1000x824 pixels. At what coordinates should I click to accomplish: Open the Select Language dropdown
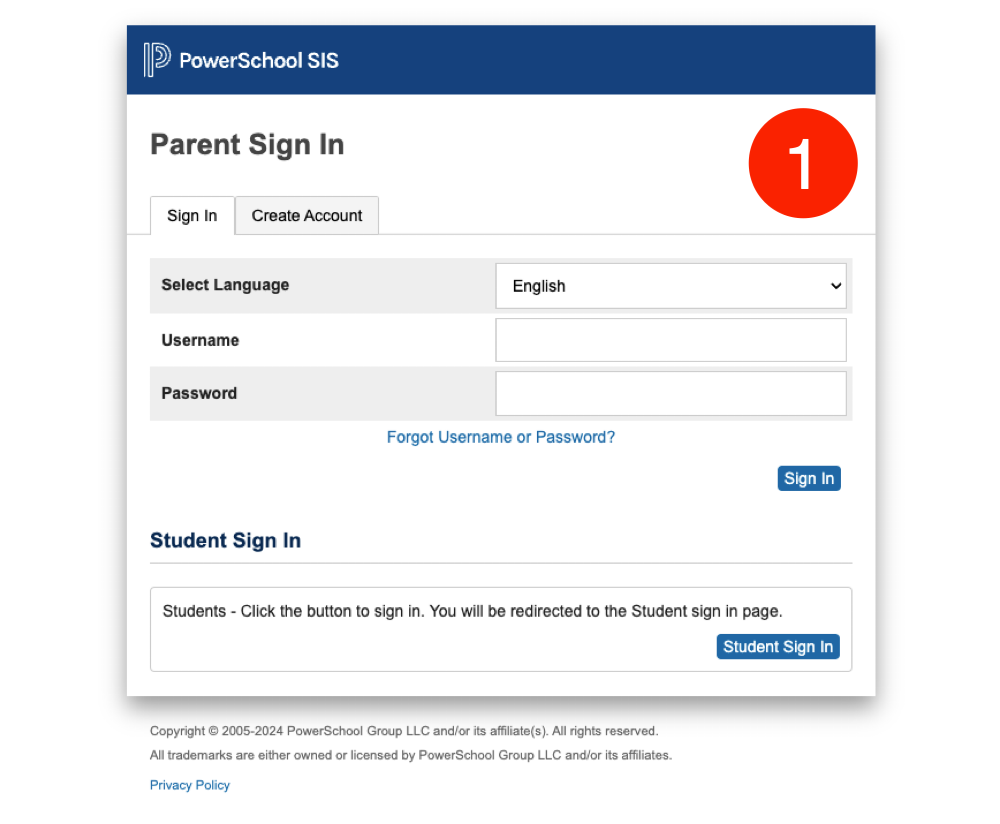(x=671, y=286)
